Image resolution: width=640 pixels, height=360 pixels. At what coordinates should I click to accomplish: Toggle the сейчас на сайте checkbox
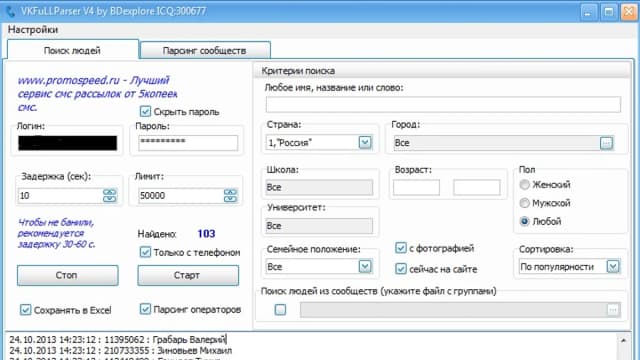point(401,269)
